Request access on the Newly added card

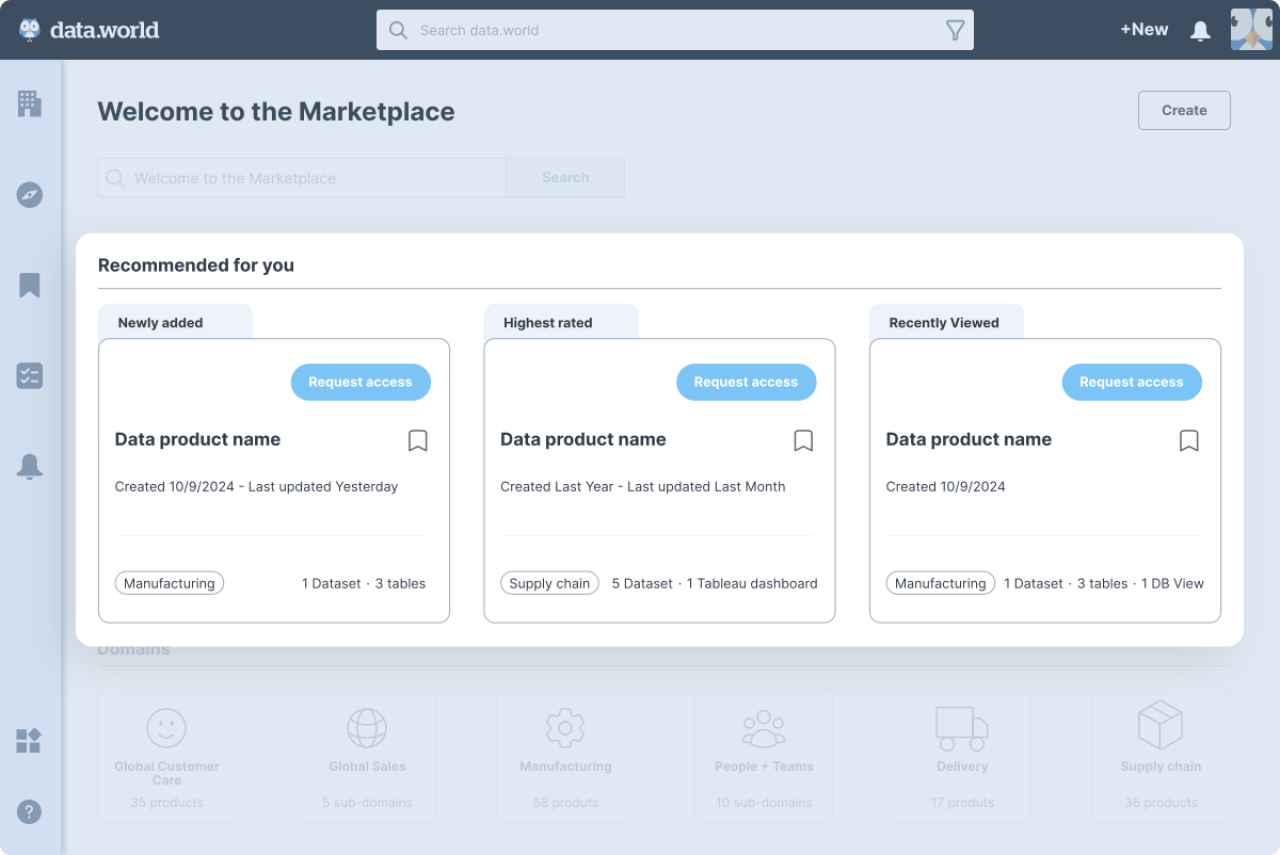point(360,382)
